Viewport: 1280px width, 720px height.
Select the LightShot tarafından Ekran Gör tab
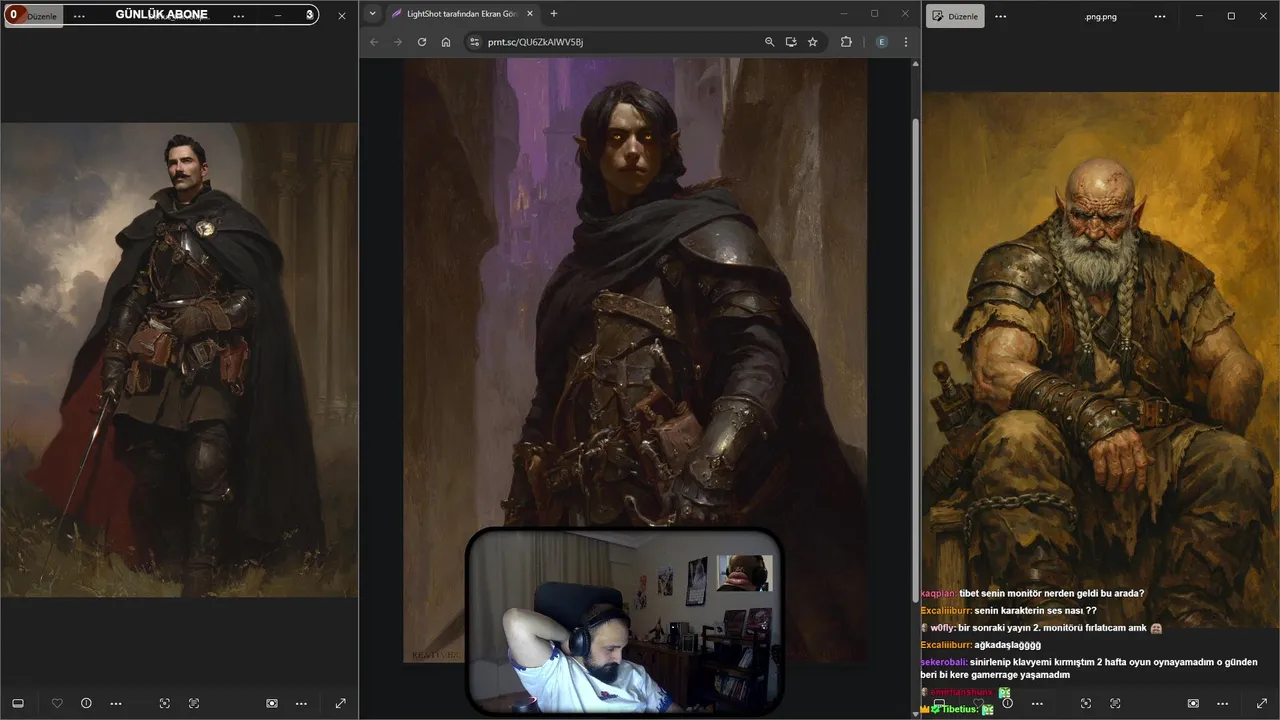(x=464, y=14)
